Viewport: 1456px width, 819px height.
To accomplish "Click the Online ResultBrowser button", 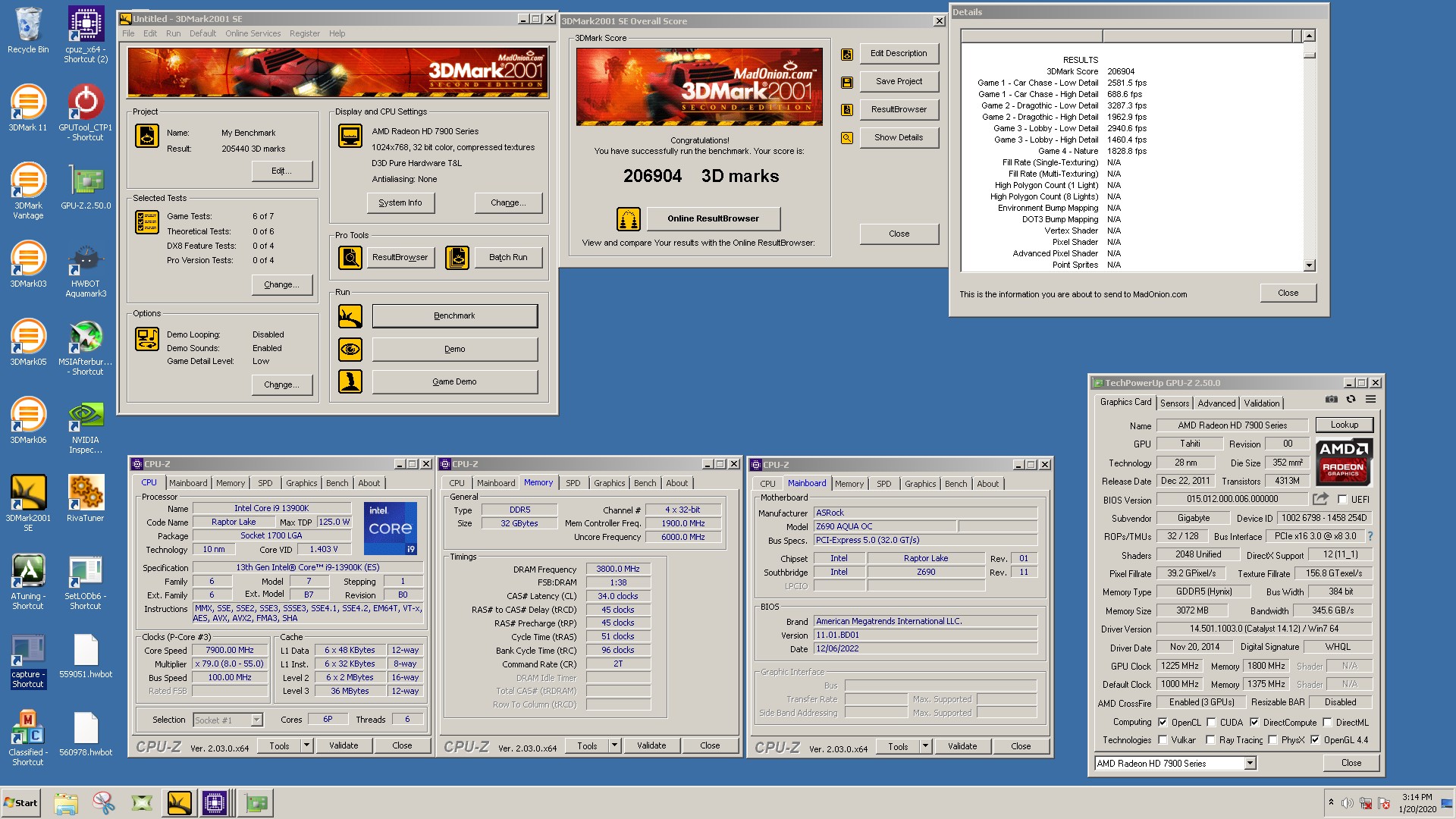I will point(713,219).
